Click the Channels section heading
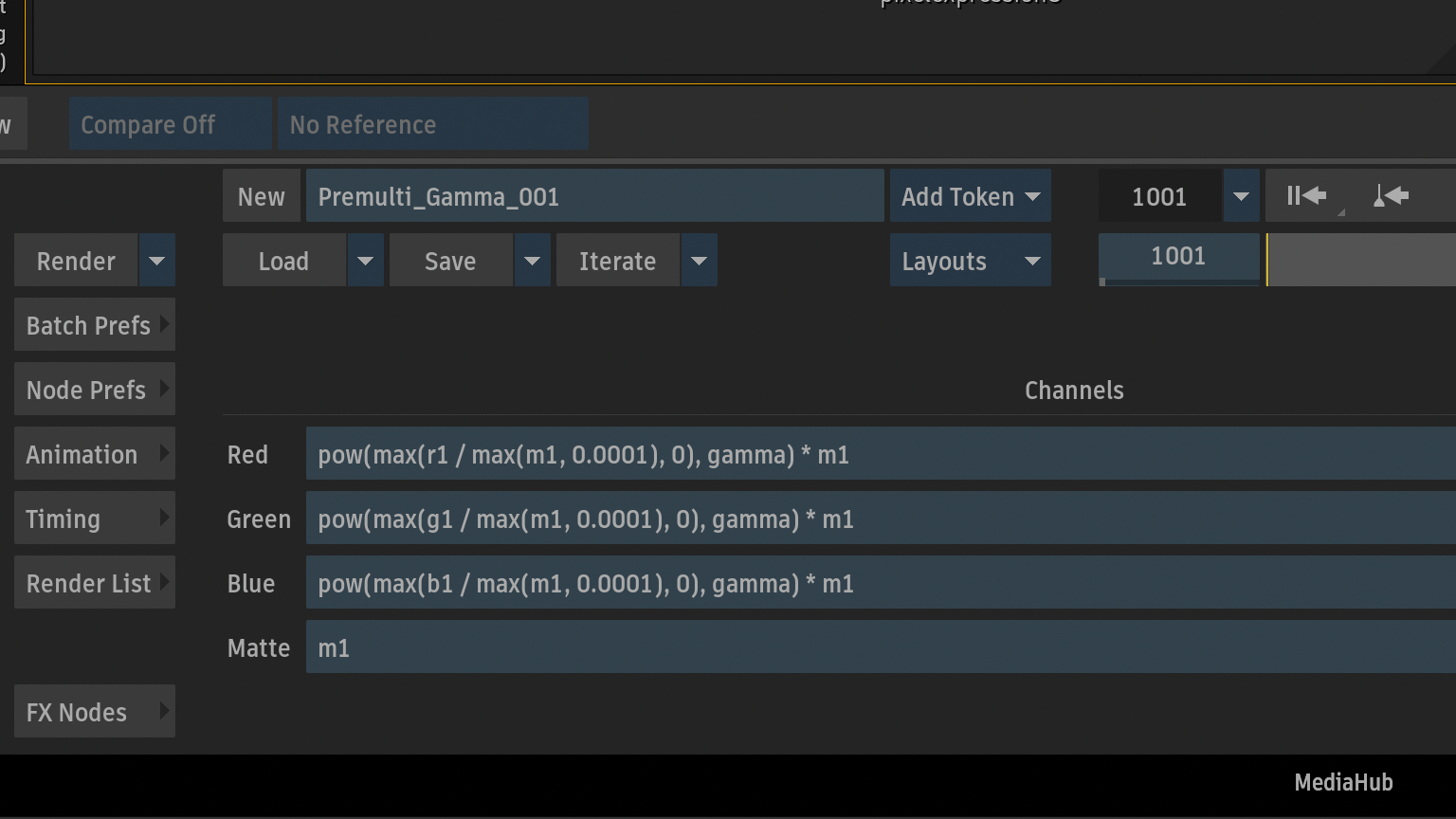This screenshot has height=819, width=1456. [x=1074, y=390]
